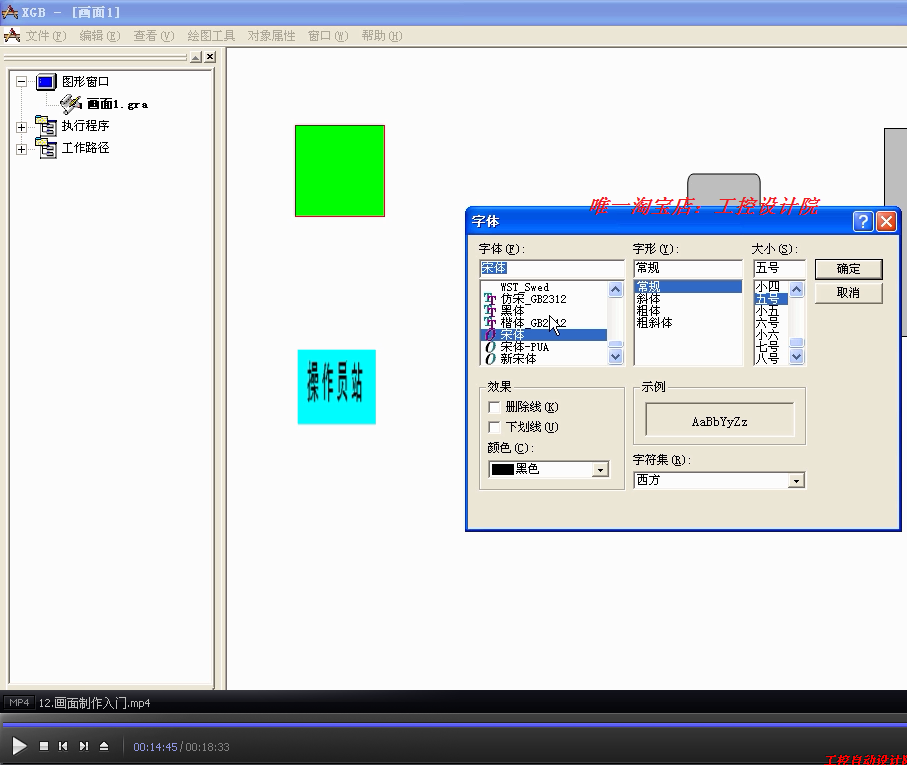Select the 画面1.gra tree item label
Viewport: 907px width, 765px height.
pyautogui.click(x=117, y=105)
